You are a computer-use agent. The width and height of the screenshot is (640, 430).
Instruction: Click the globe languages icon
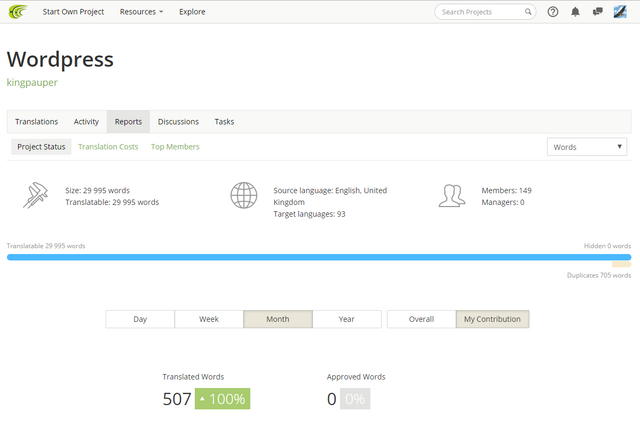(244, 195)
